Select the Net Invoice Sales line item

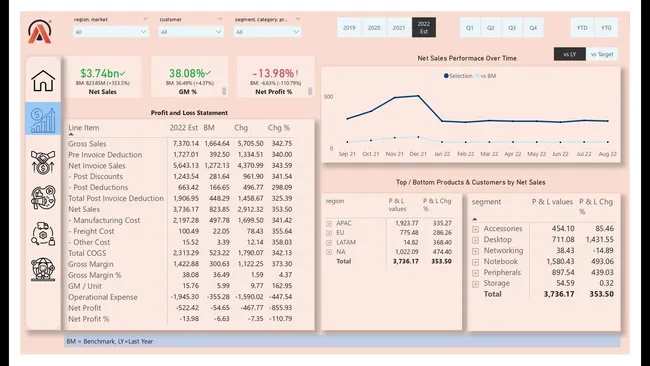tap(97, 165)
